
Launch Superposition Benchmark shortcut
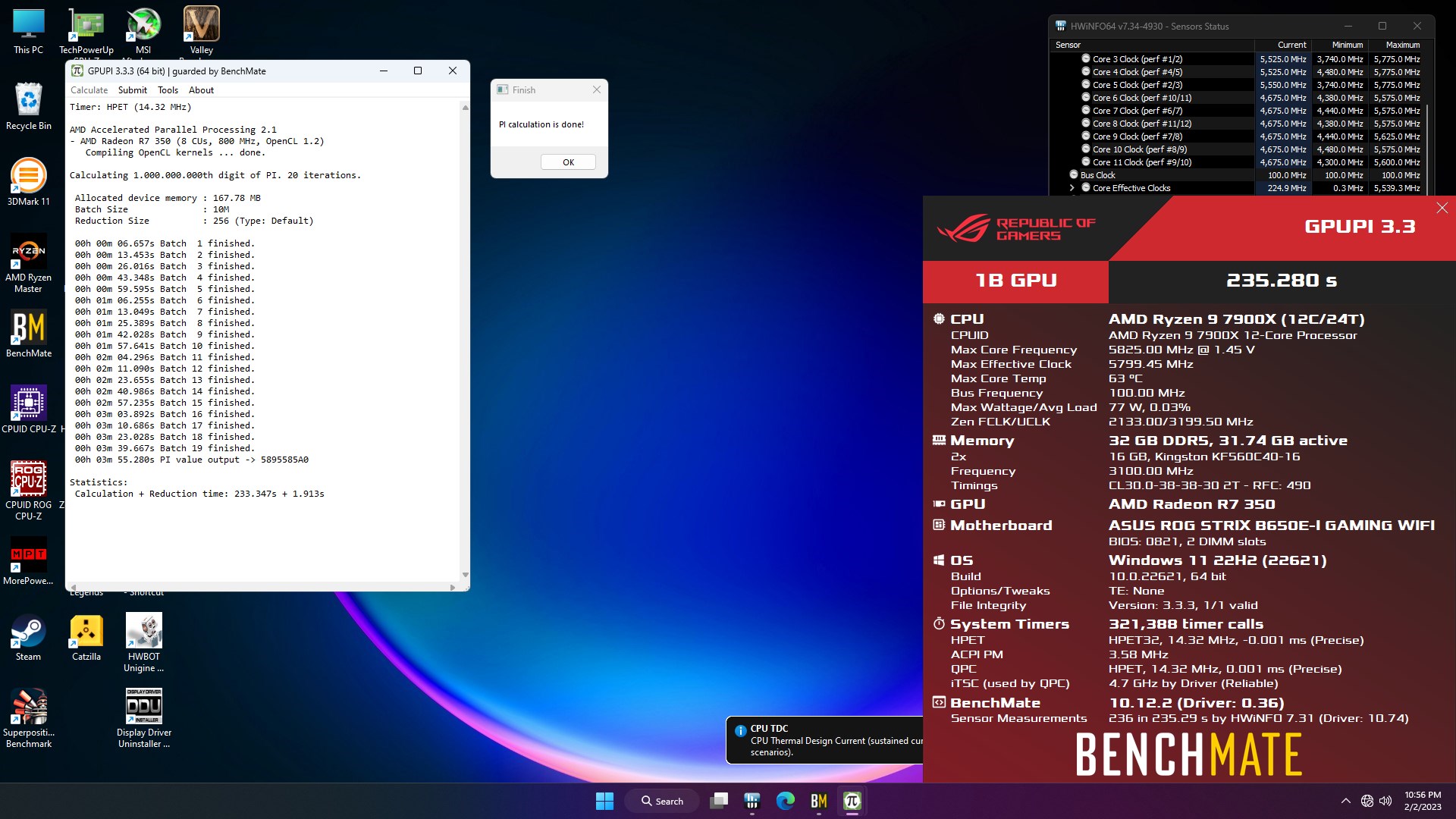(28, 718)
